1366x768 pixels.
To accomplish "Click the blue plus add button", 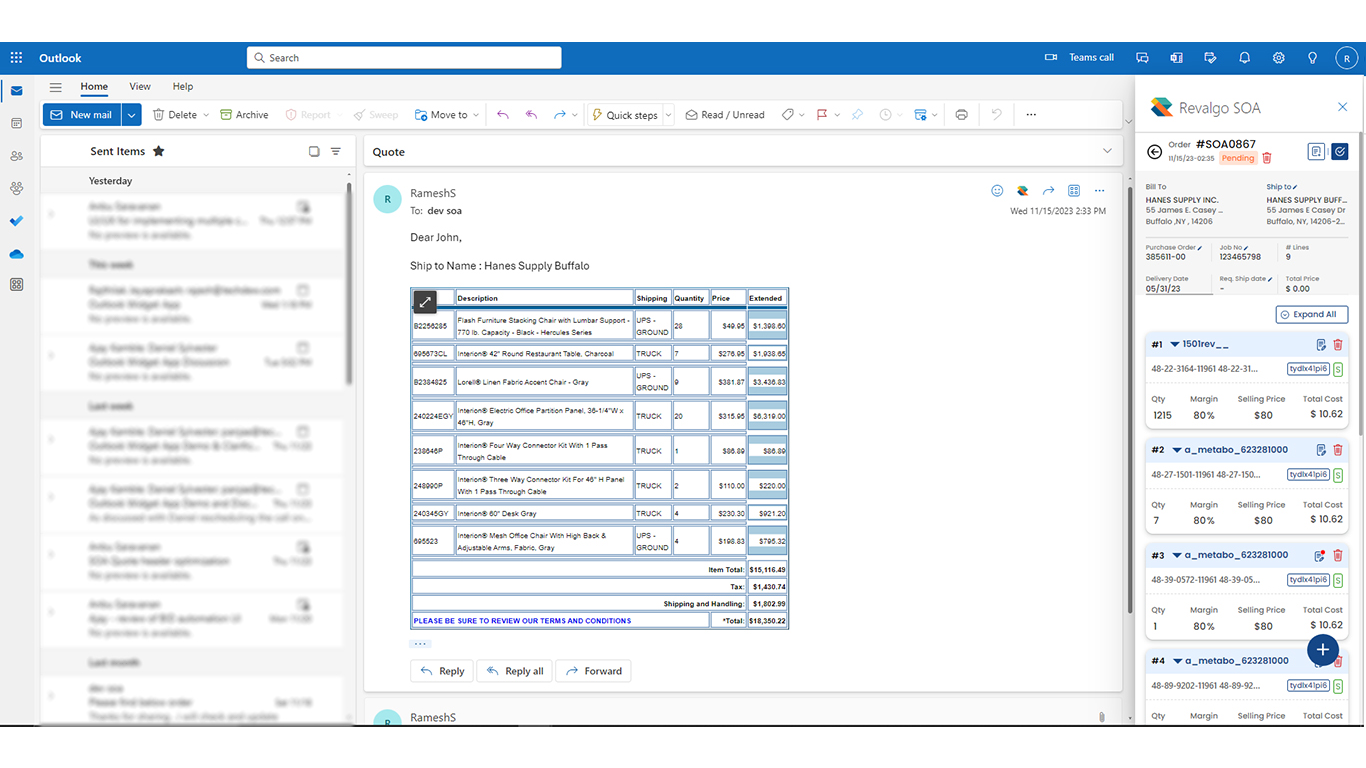I will pyautogui.click(x=1322, y=650).
